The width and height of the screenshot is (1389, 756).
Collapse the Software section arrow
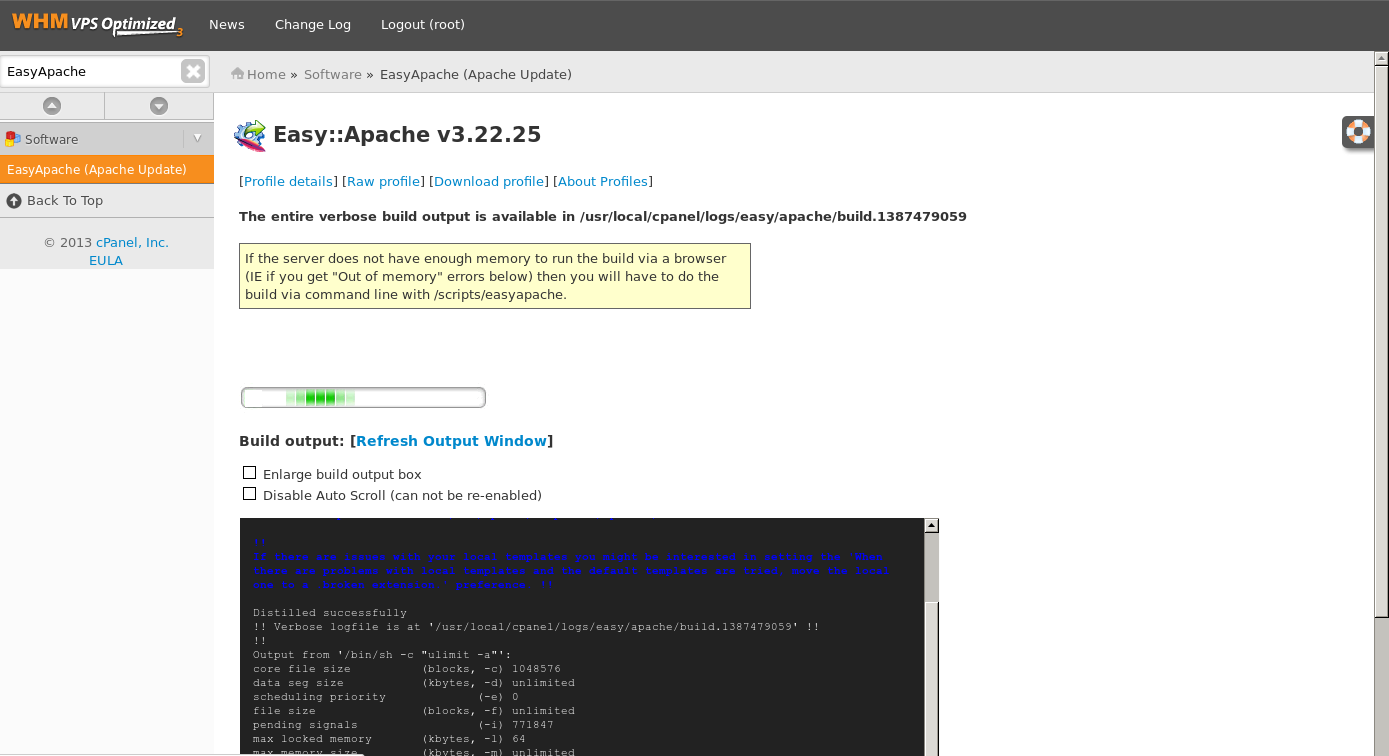198,139
